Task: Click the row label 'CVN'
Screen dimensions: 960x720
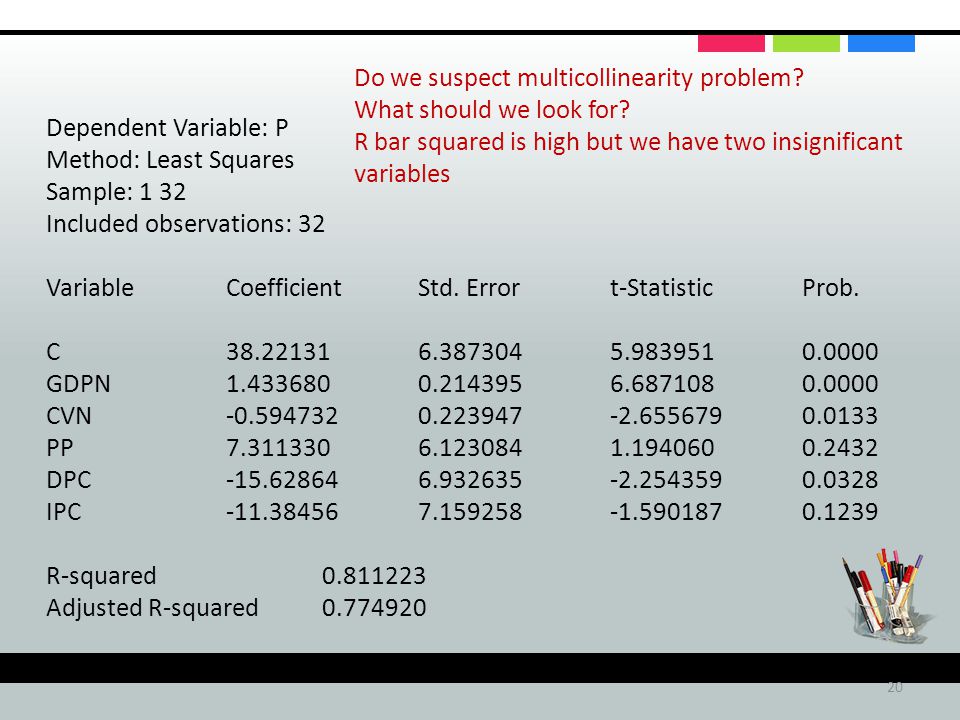Action: pyautogui.click(x=69, y=416)
